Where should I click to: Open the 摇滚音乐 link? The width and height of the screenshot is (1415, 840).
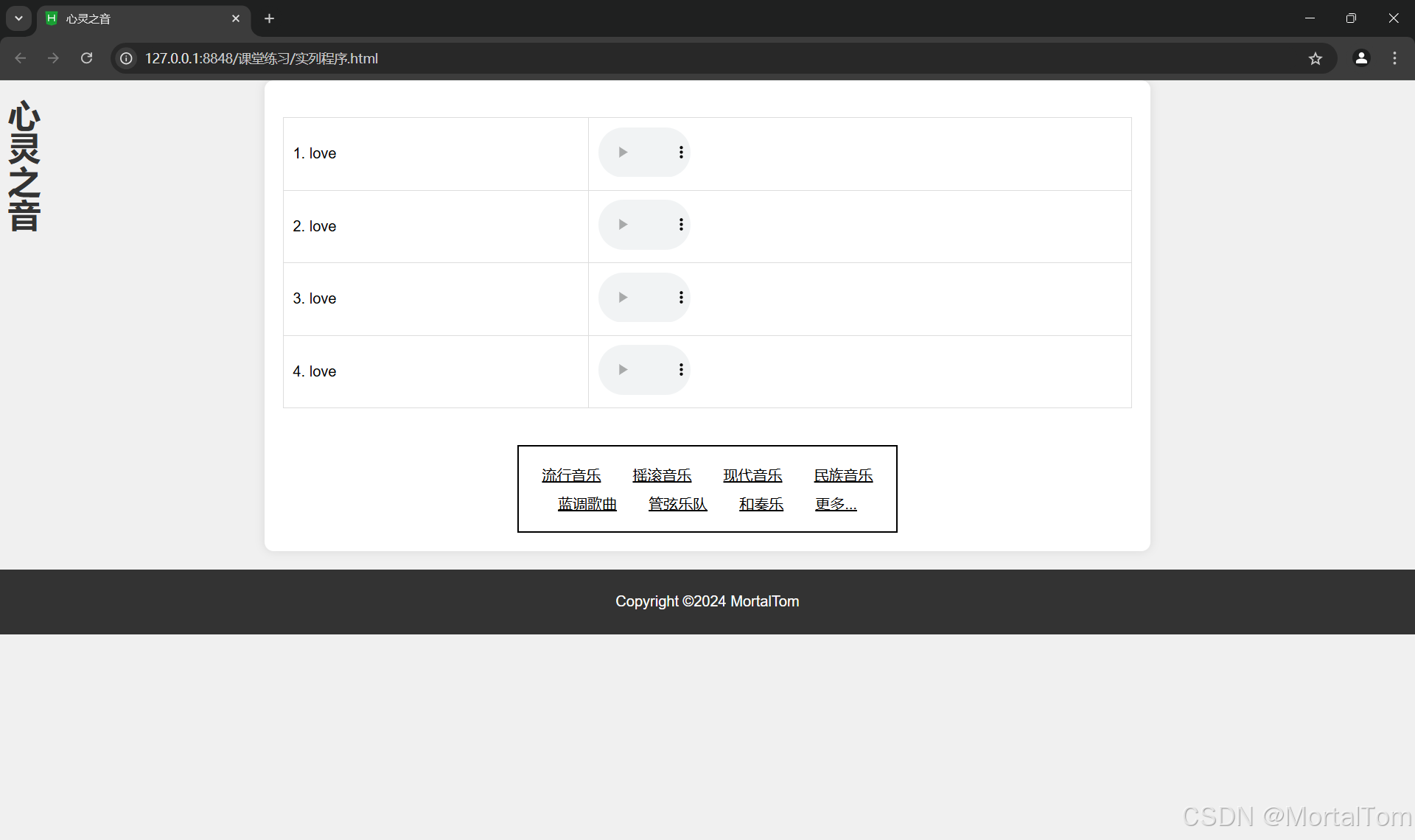pos(662,475)
